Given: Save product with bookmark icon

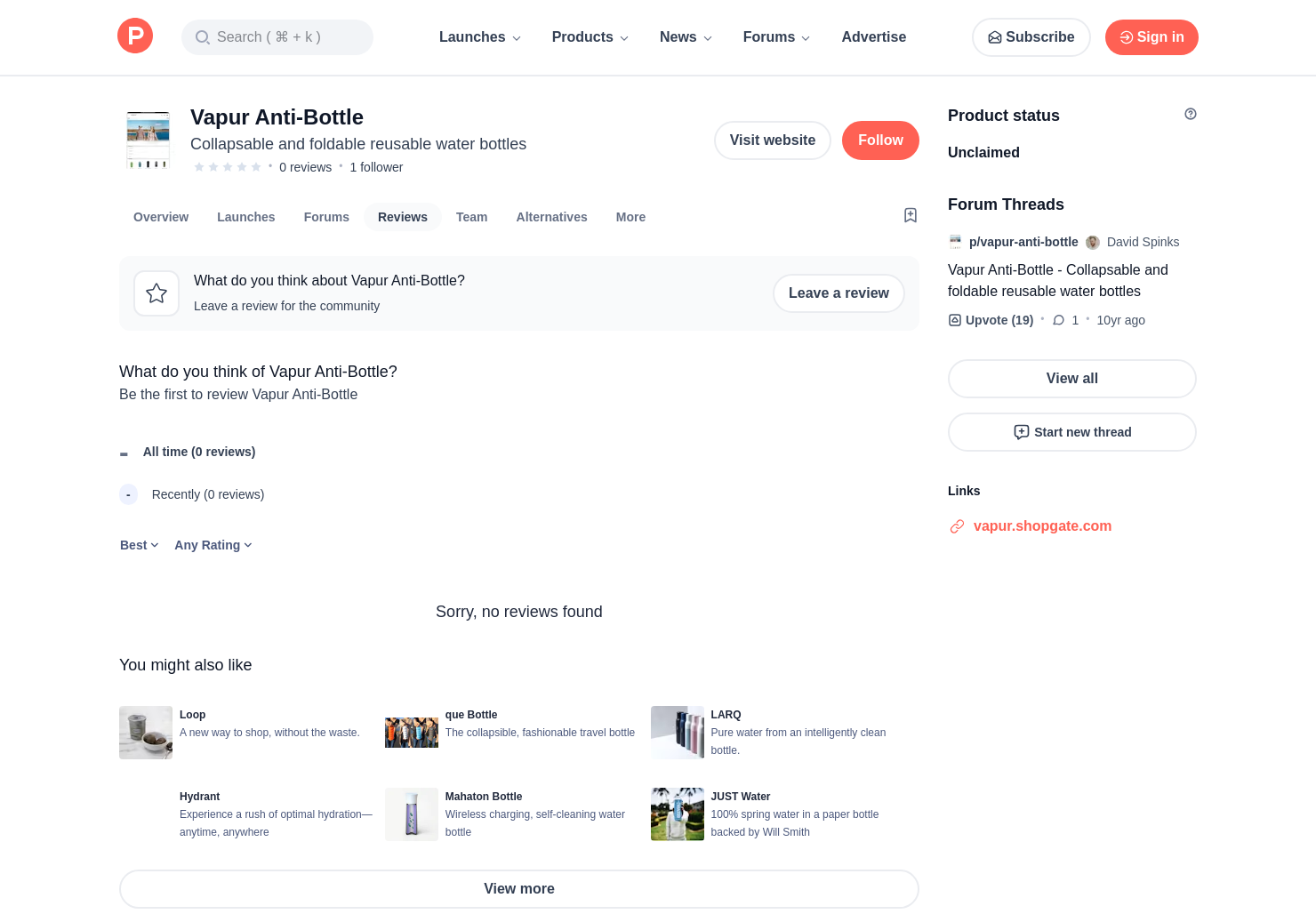Looking at the screenshot, I should coord(911,215).
